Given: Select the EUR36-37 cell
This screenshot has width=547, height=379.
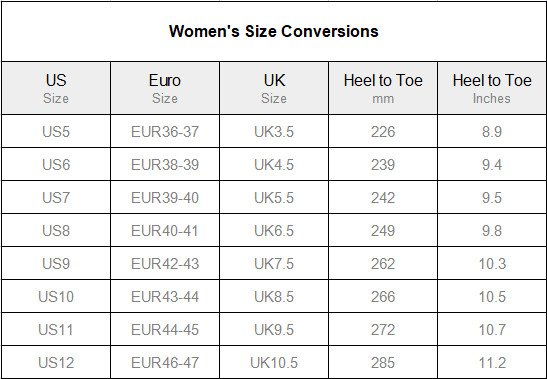Looking at the screenshot, I should [165, 132].
